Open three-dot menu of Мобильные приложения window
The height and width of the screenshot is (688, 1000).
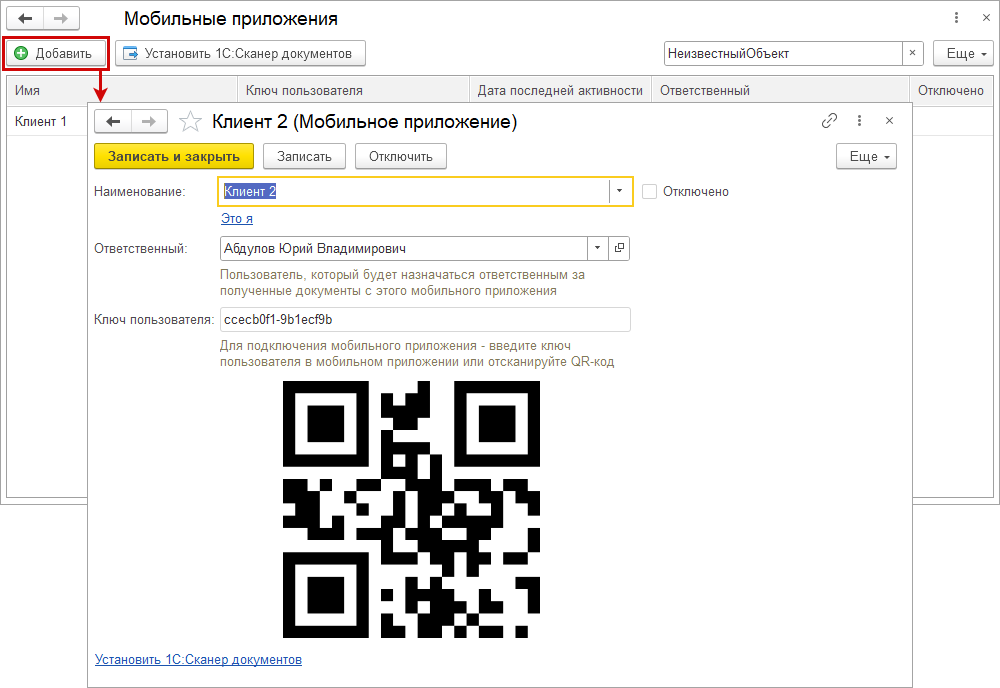pyautogui.click(x=956, y=18)
